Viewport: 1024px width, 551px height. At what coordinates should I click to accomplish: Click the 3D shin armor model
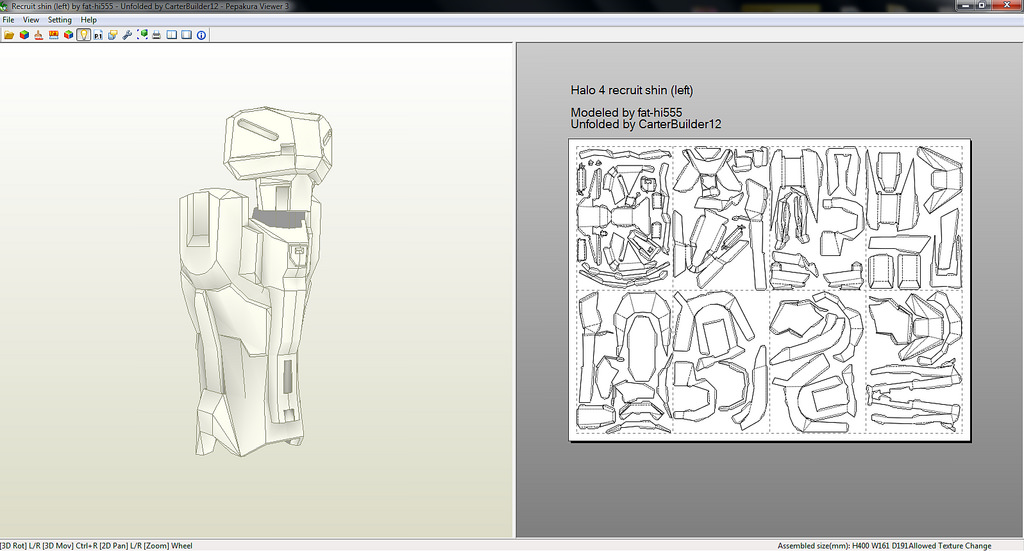click(255, 281)
